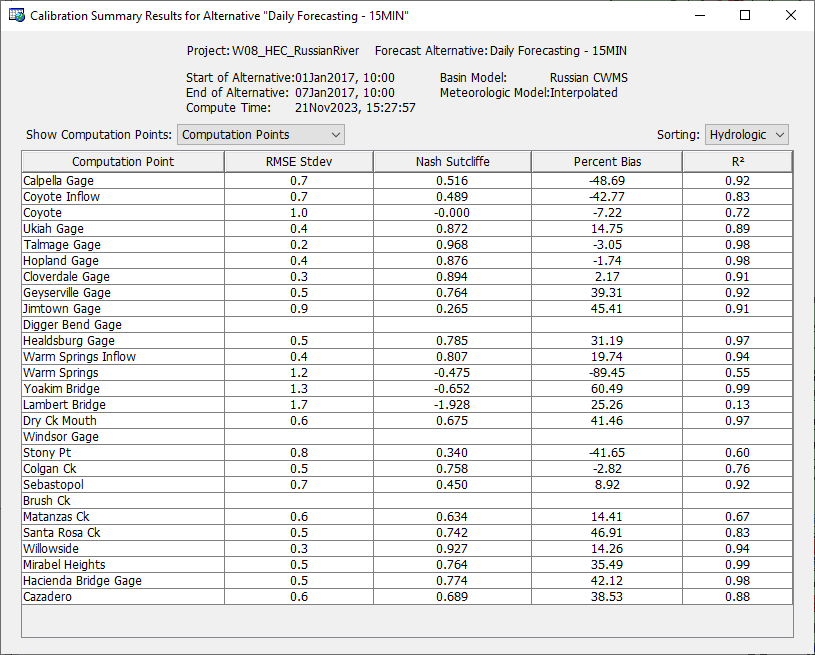Click Nash Sutcliffe value -0.000 for Coyote
This screenshot has height=655, width=815.
(x=452, y=213)
